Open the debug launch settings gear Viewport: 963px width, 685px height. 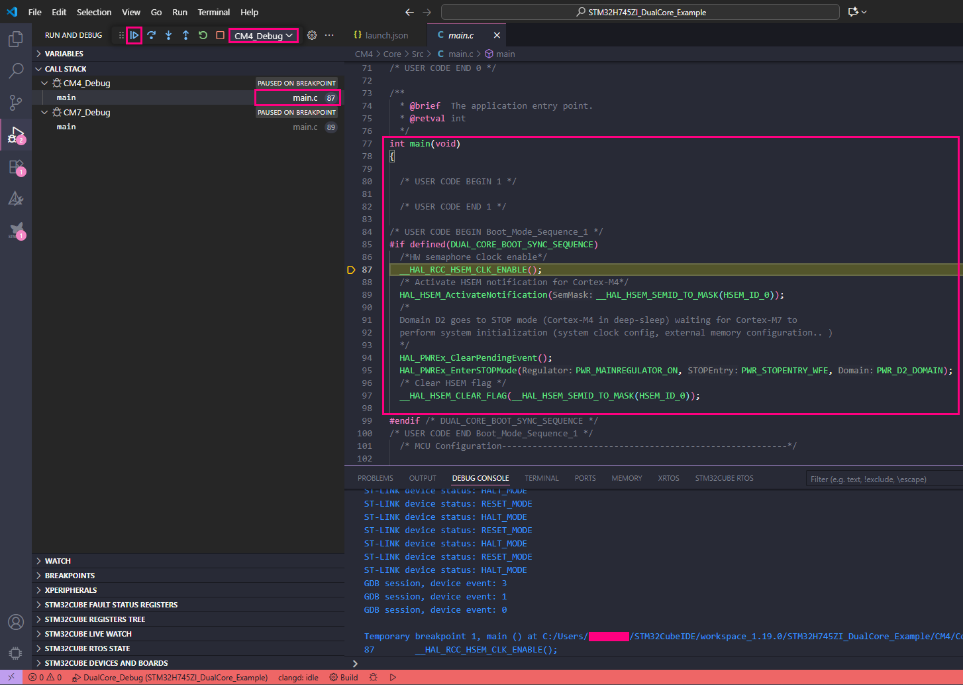point(312,35)
